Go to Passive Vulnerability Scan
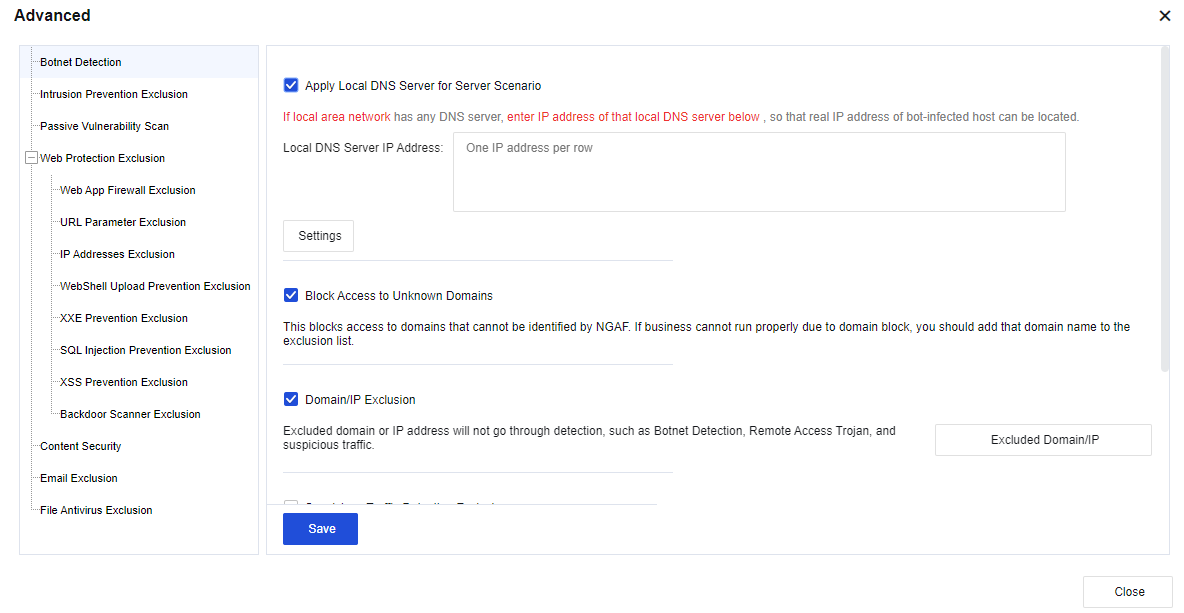Screen dimensions: 1184x613 [x=104, y=126]
